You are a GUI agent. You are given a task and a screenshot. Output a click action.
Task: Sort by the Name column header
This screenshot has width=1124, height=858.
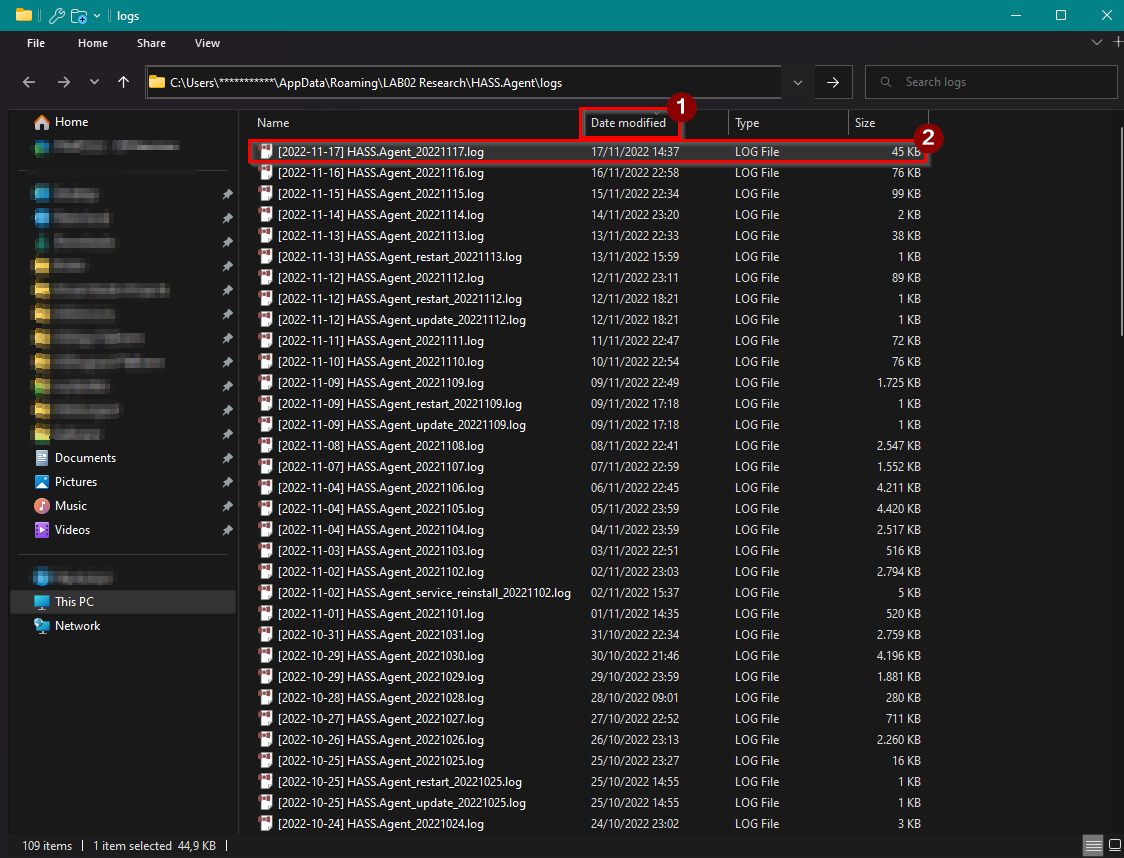pos(273,123)
